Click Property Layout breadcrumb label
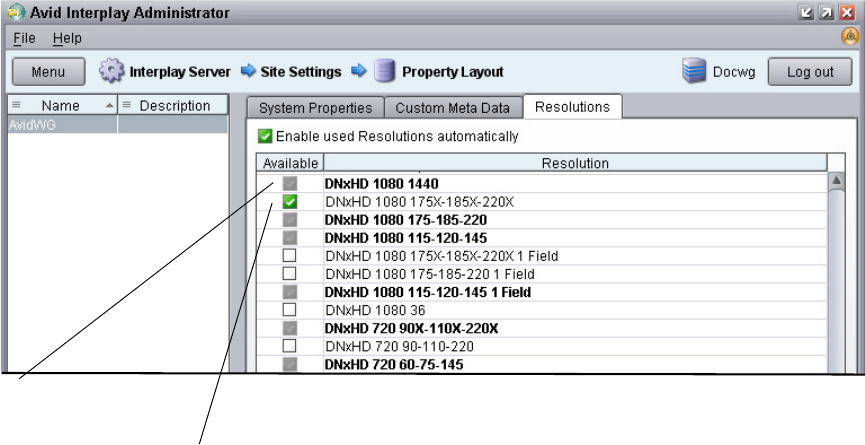The width and height of the screenshot is (865, 445). click(x=452, y=72)
